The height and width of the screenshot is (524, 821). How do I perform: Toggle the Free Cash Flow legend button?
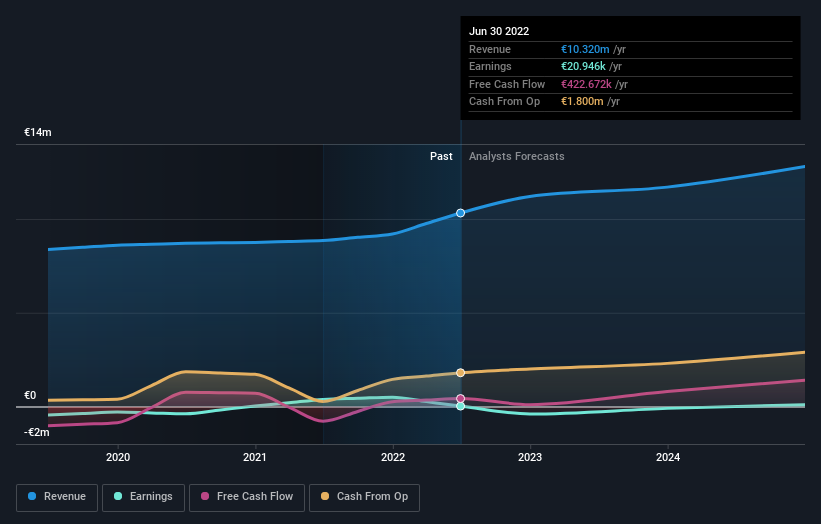click(247, 497)
